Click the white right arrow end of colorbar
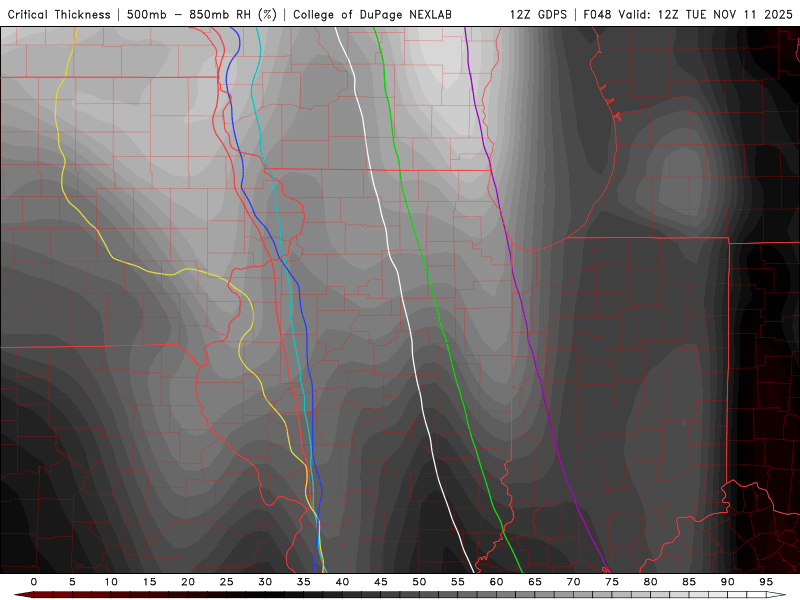This screenshot has height=600, width=800. (x=777, y=595)
